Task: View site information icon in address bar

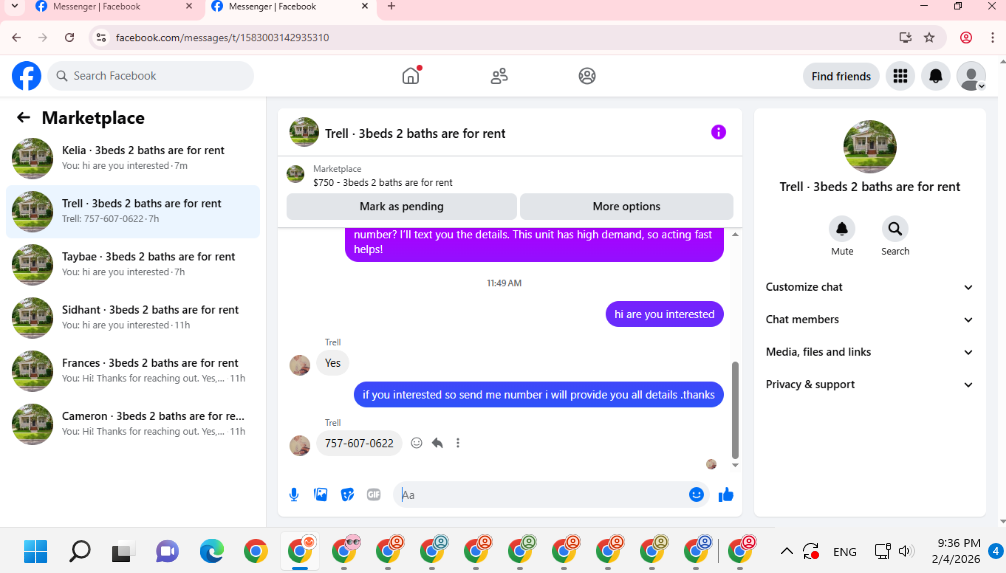Action: coord(101,37)
